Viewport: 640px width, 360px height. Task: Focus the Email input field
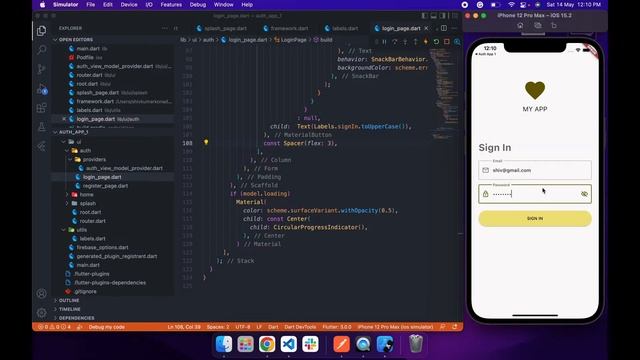pyautogui.click(x=535, y=170)
